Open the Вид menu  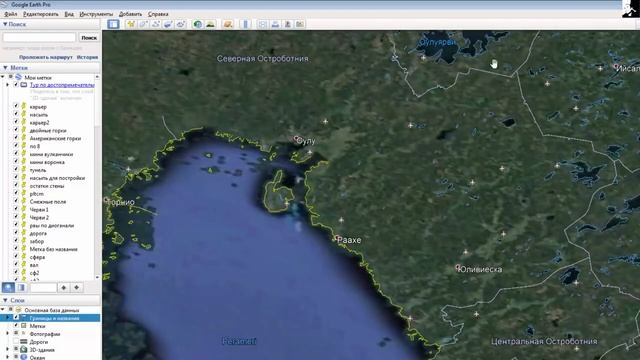[x=69, y=14]
